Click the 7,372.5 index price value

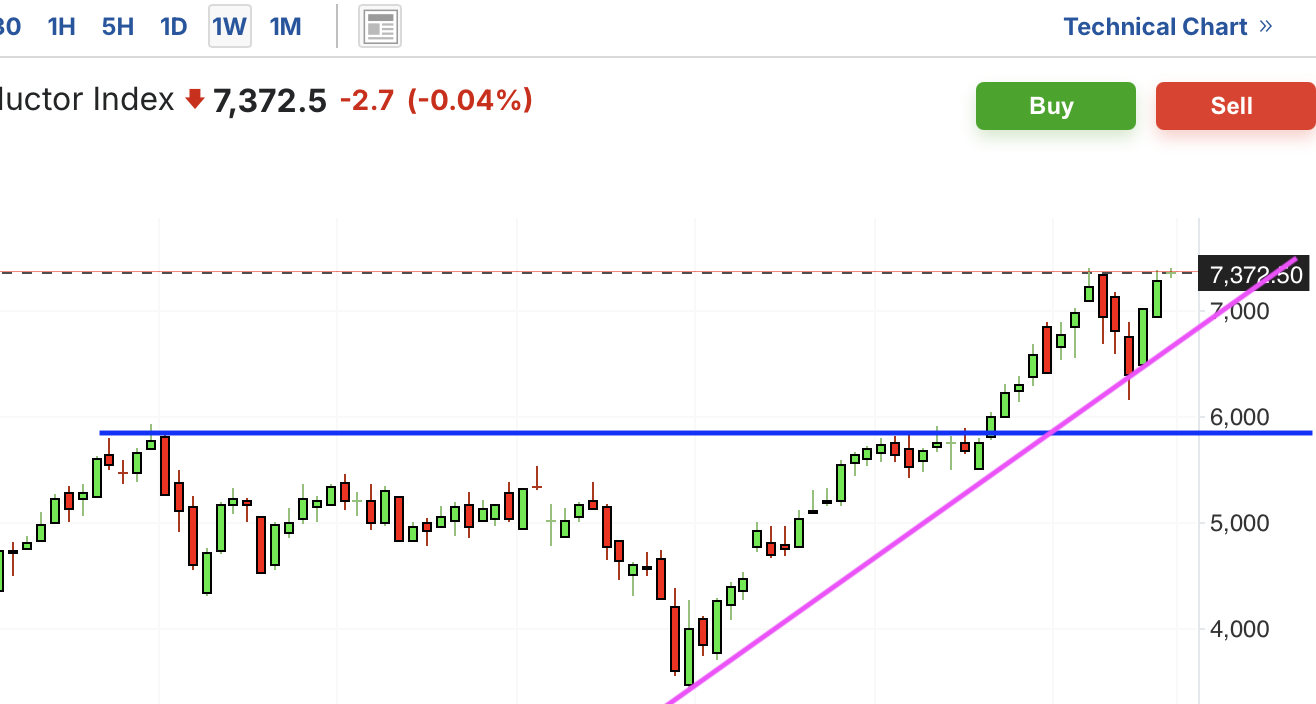[x=270, y=101]
